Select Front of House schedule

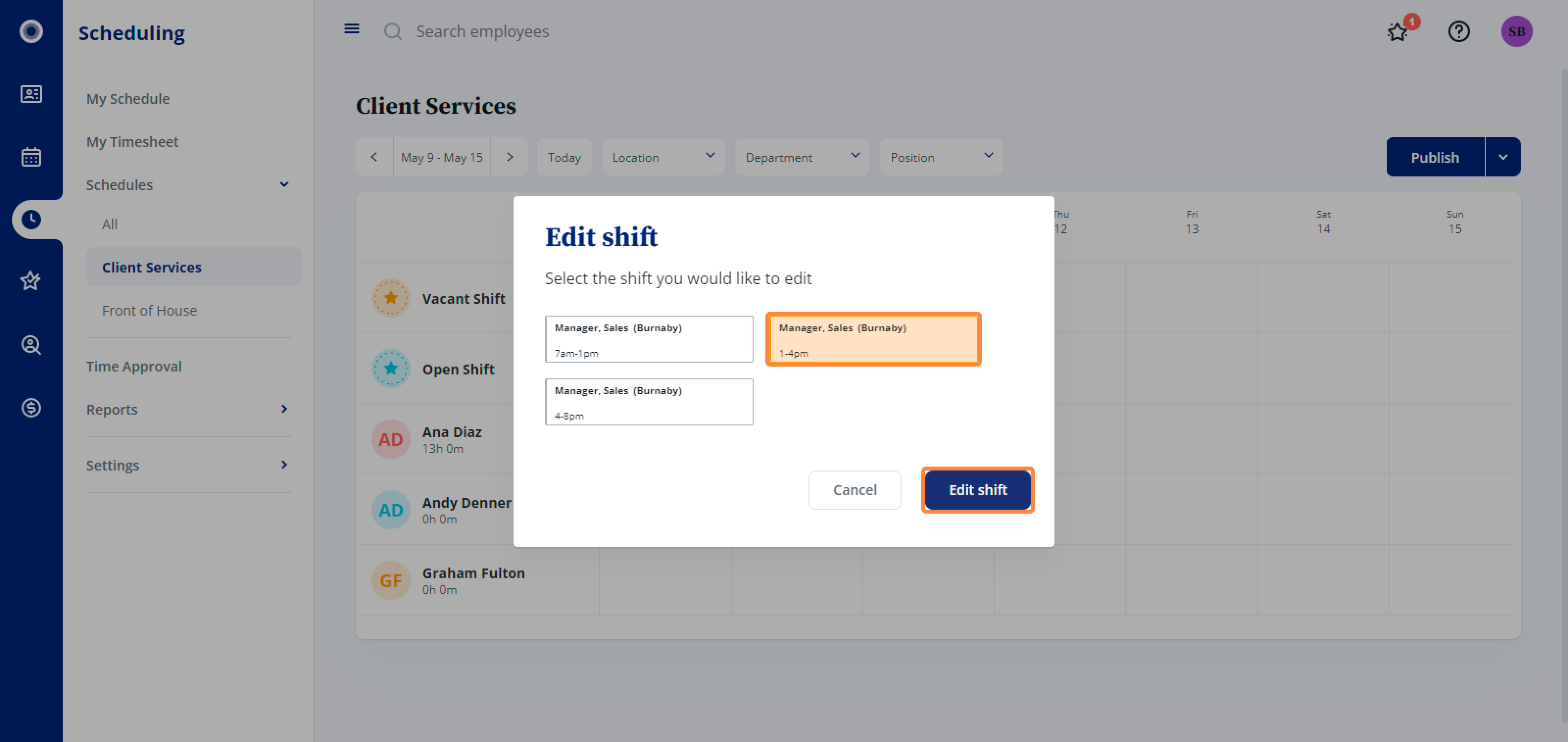click(x=149, y=310)
